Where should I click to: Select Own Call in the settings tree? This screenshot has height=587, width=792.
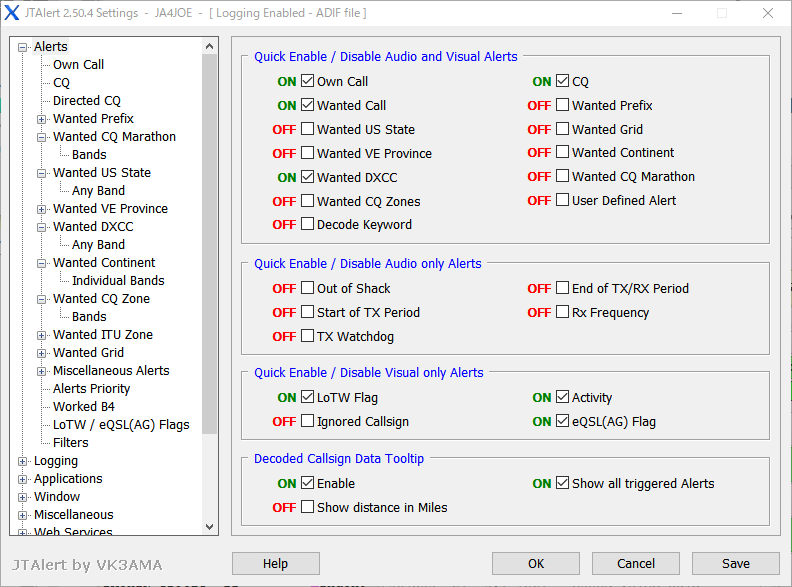[78, 65]
